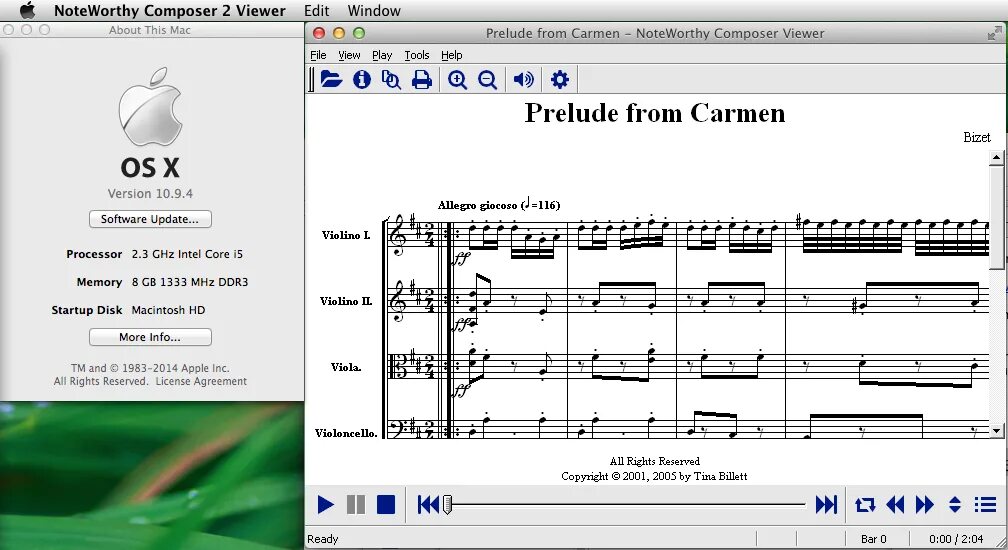Open the playlist list icon
The width and height of the screenshot is (1008, 550).
(985, 504)
